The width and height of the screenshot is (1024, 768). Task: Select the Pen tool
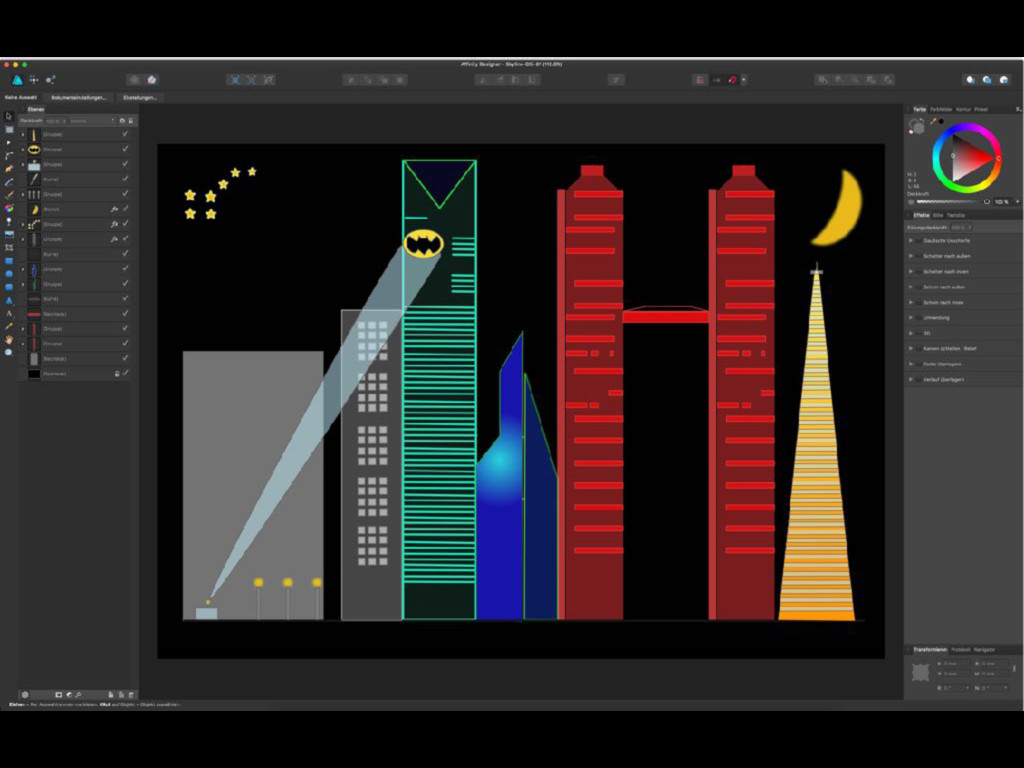[8, 168]
